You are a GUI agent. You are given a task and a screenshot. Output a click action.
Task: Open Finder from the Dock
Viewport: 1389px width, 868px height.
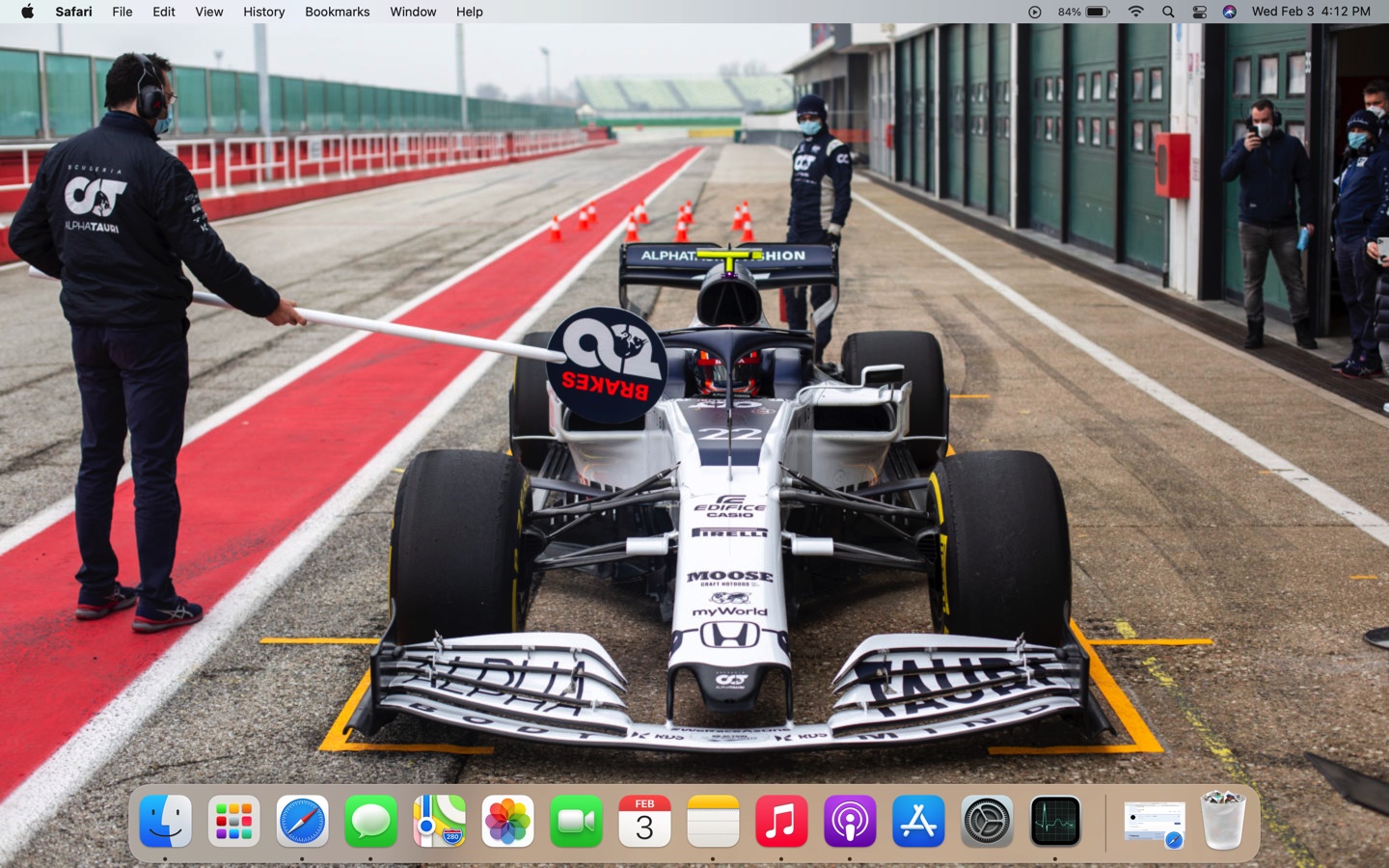tap(165, 822)
